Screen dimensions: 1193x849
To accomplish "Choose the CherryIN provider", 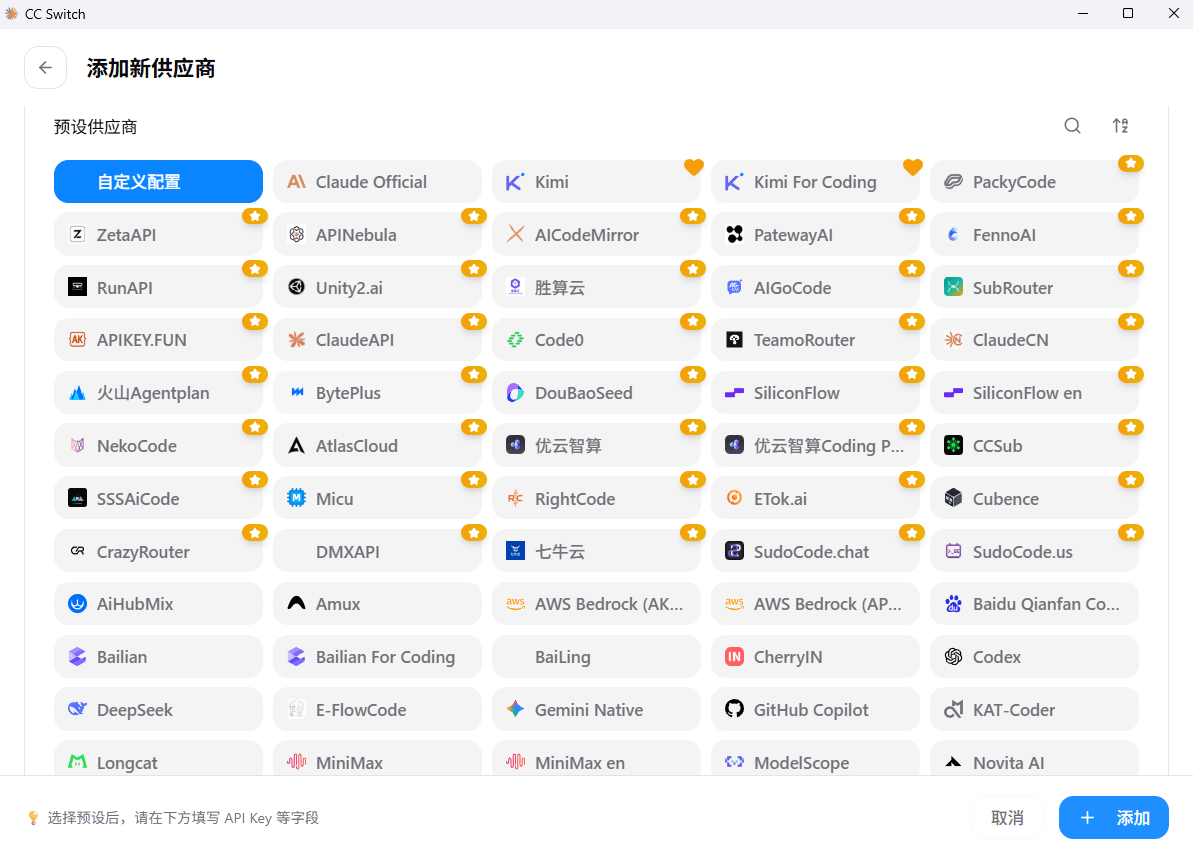I will (x=816, y=657).
